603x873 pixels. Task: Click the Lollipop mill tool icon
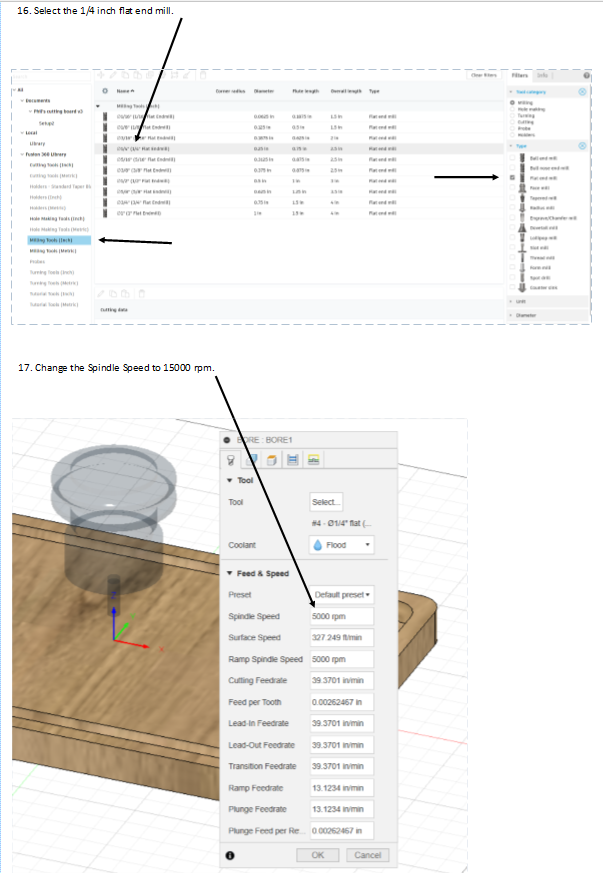pos(522,238)
